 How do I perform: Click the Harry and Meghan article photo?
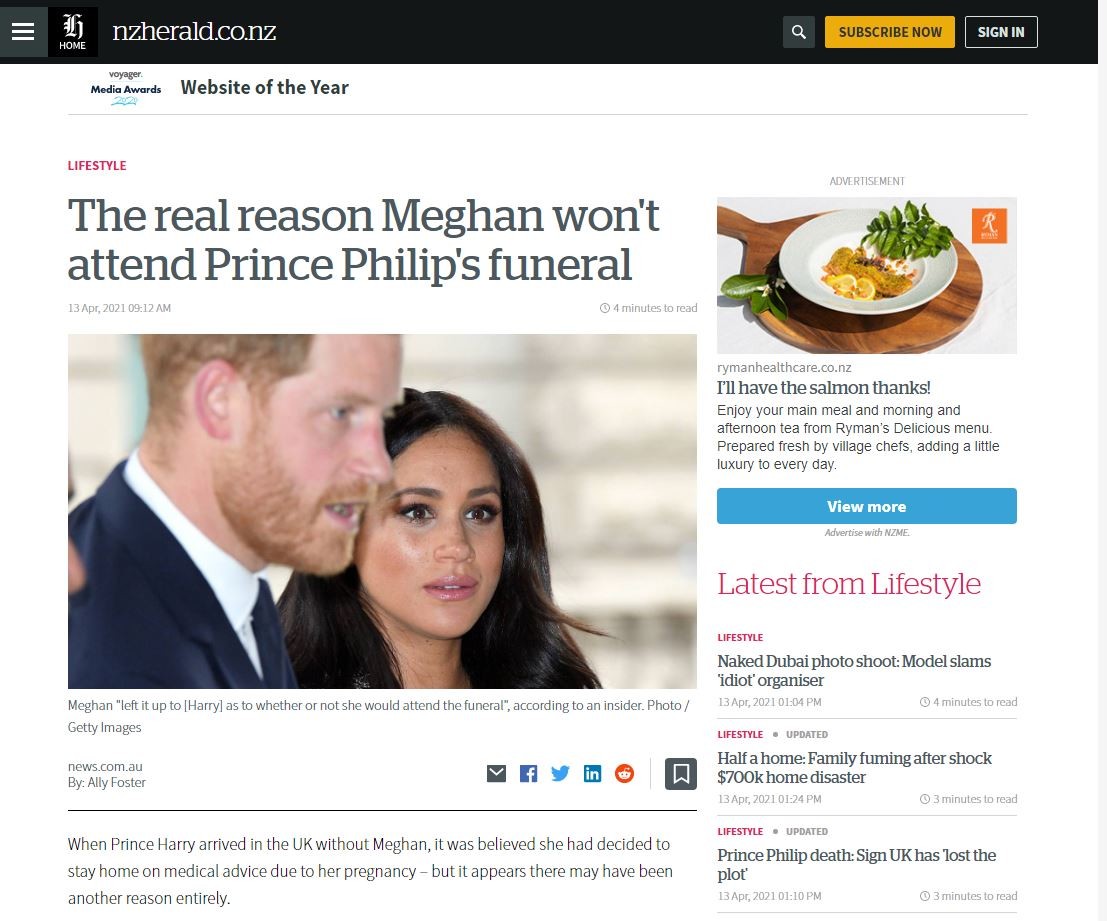point(382,511)
